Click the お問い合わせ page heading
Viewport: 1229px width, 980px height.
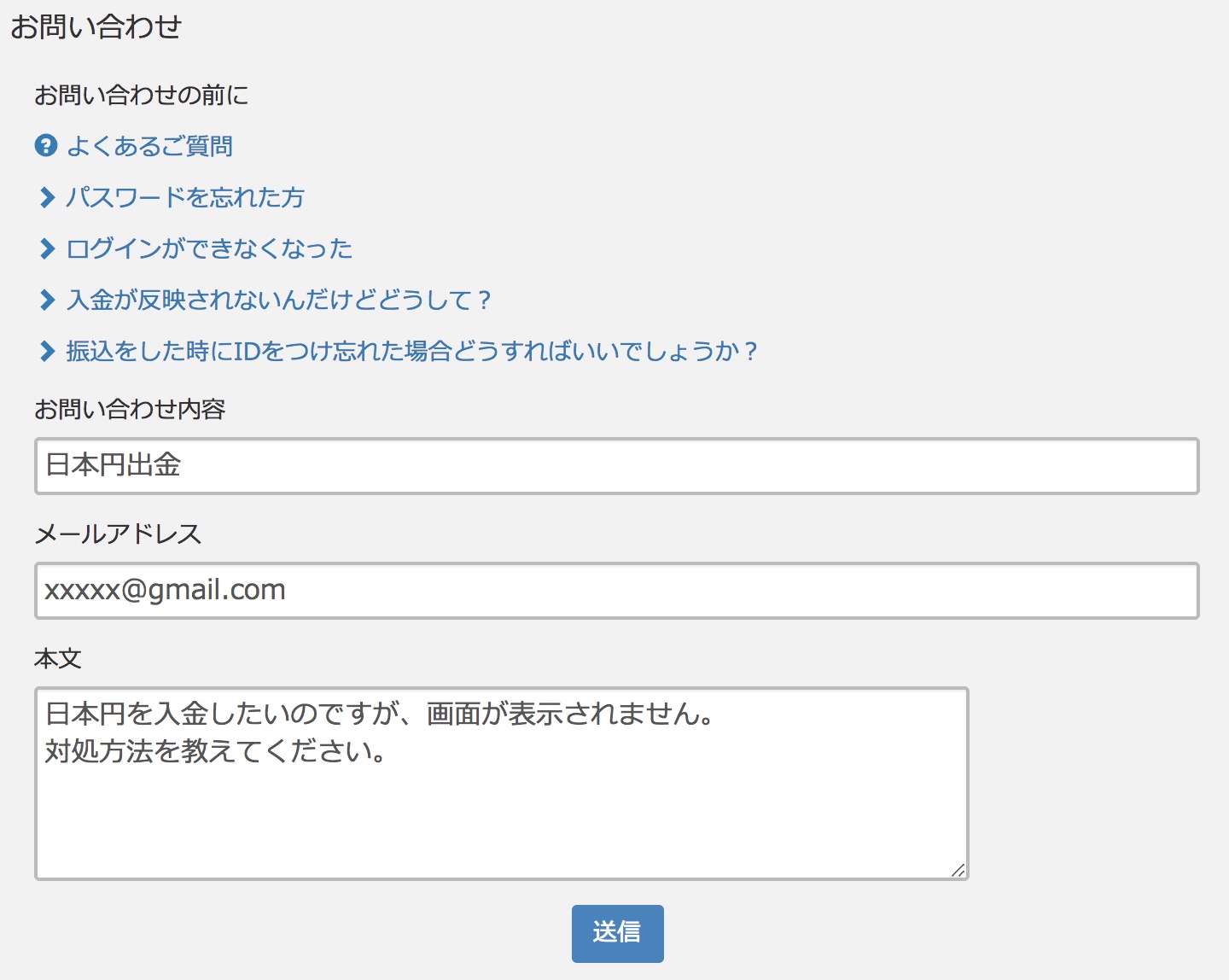96,27
